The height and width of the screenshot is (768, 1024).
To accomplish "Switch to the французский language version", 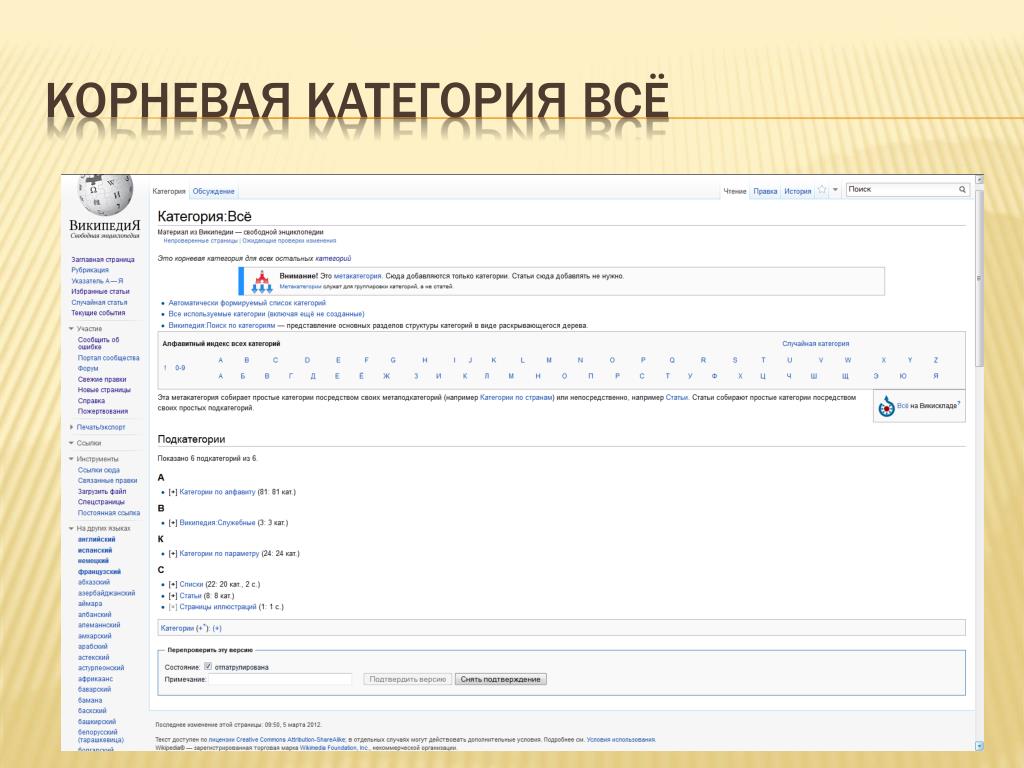I will coord(99,572).
